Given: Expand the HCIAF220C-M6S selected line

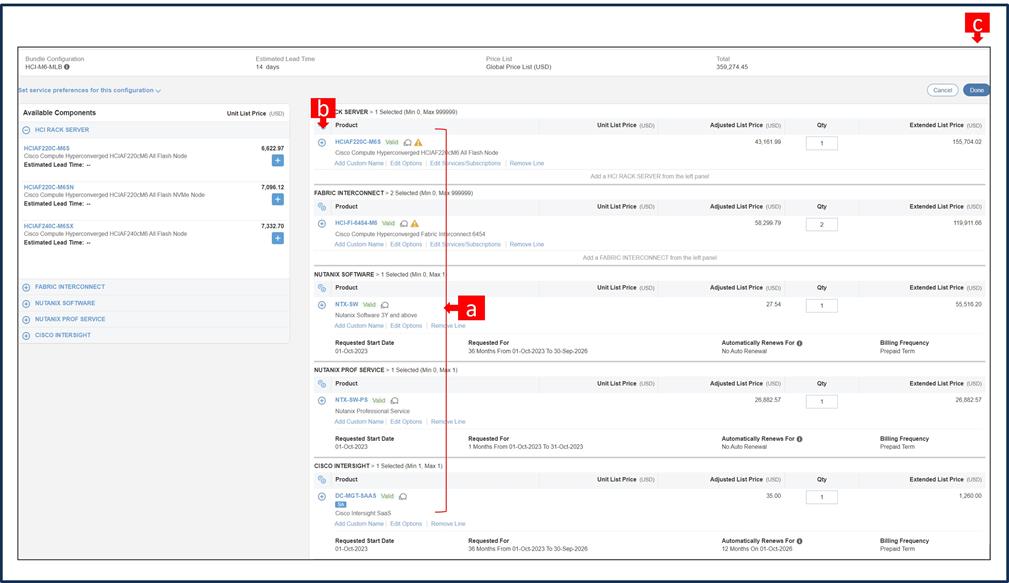Looking at the screenshot, I should [322, 142].
